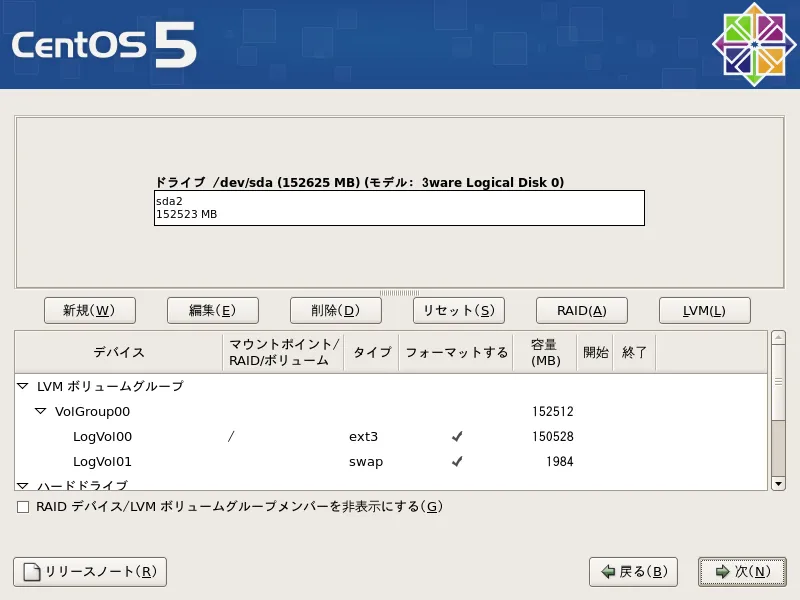Open the LVM(L) configuration button
800x600 pixels.
pos(705,310)
